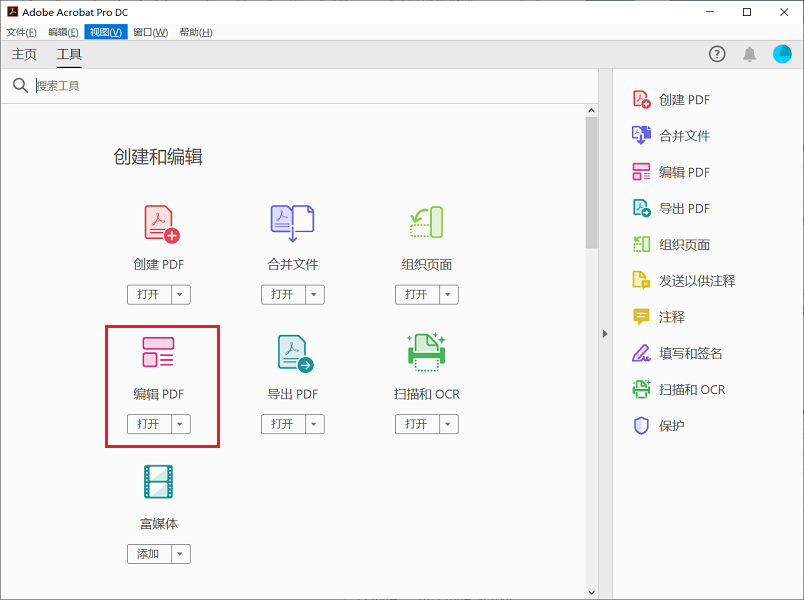Click the 合并文件 icon in the tools grid
Screen dimensions: 804x600
click(292, 224)
